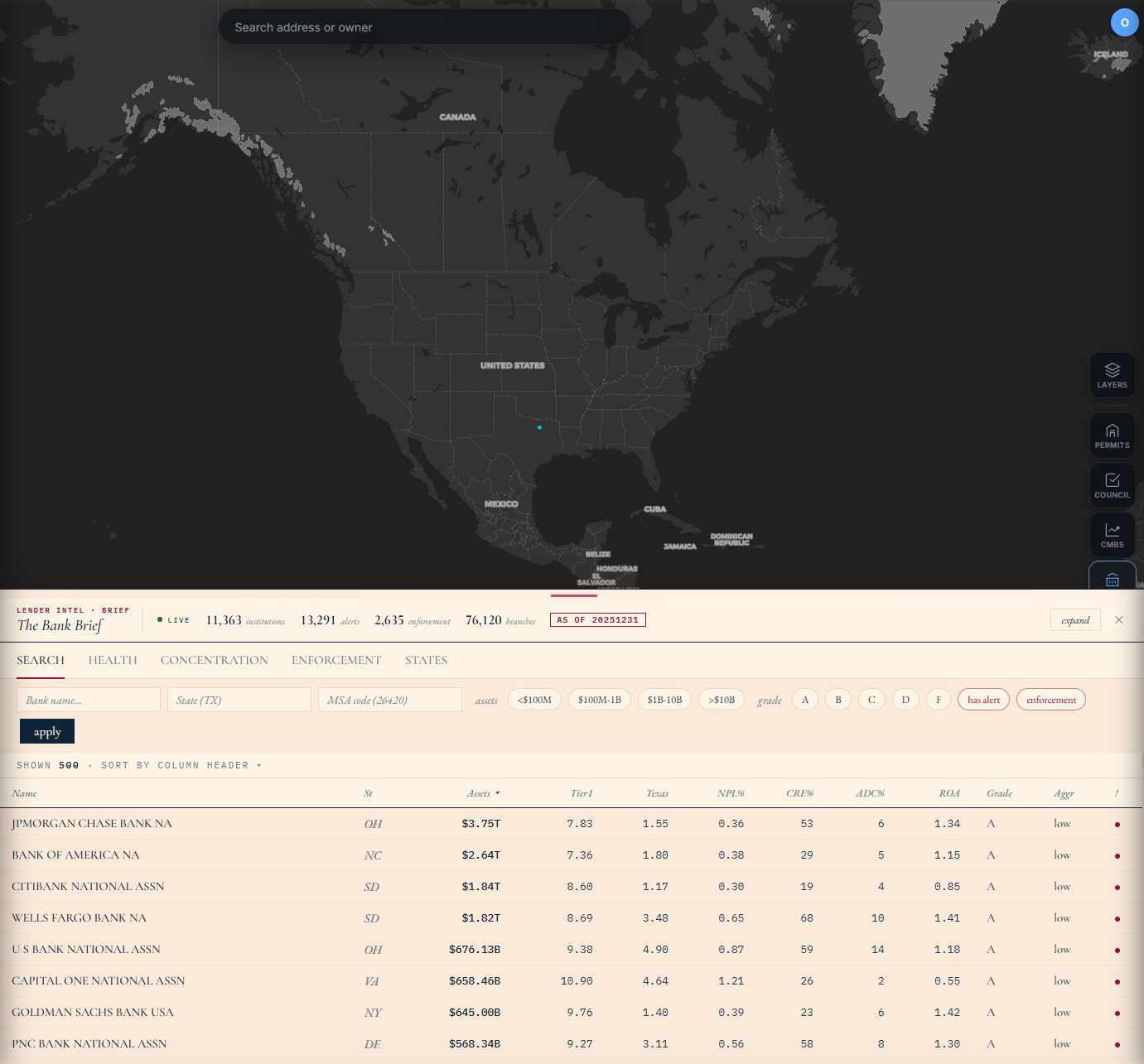Image resolution: width=1144 pixels, height=1064 pixels.
Task: Click the 13,291 alerts stat
Action: (x=330, y=620)
